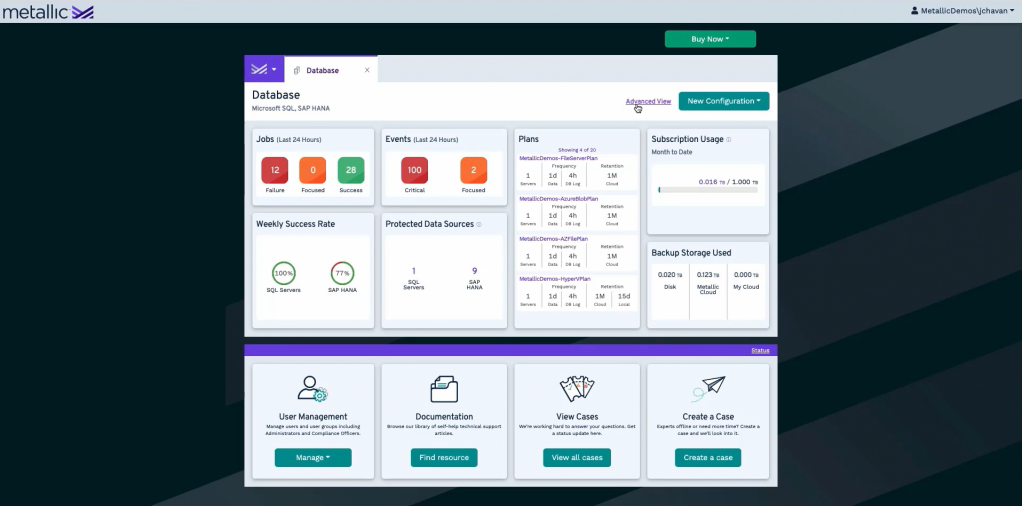This screenshot has width=1022, height=506.
Task: Click the Backup Storage Used heading
Action: point(692,253)
